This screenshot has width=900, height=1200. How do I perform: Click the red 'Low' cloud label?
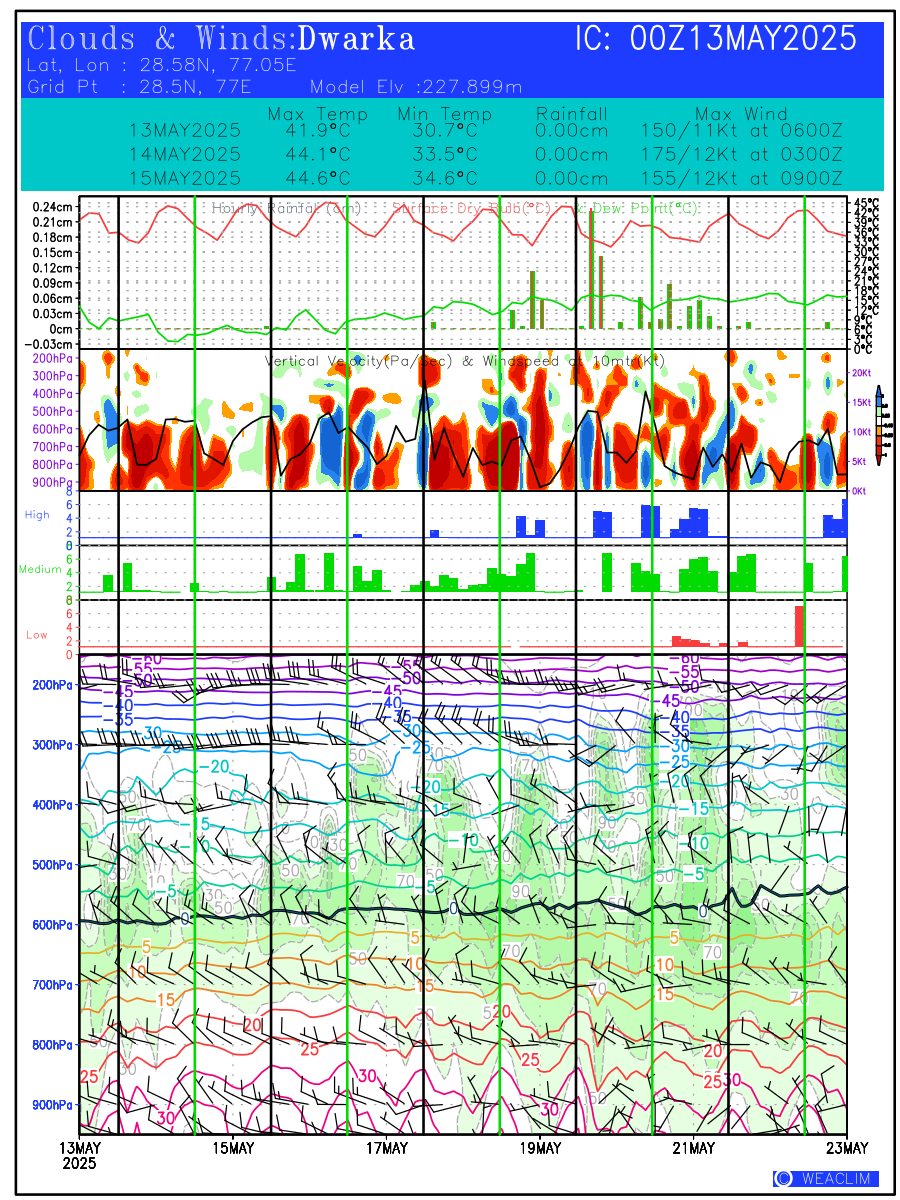37,634
